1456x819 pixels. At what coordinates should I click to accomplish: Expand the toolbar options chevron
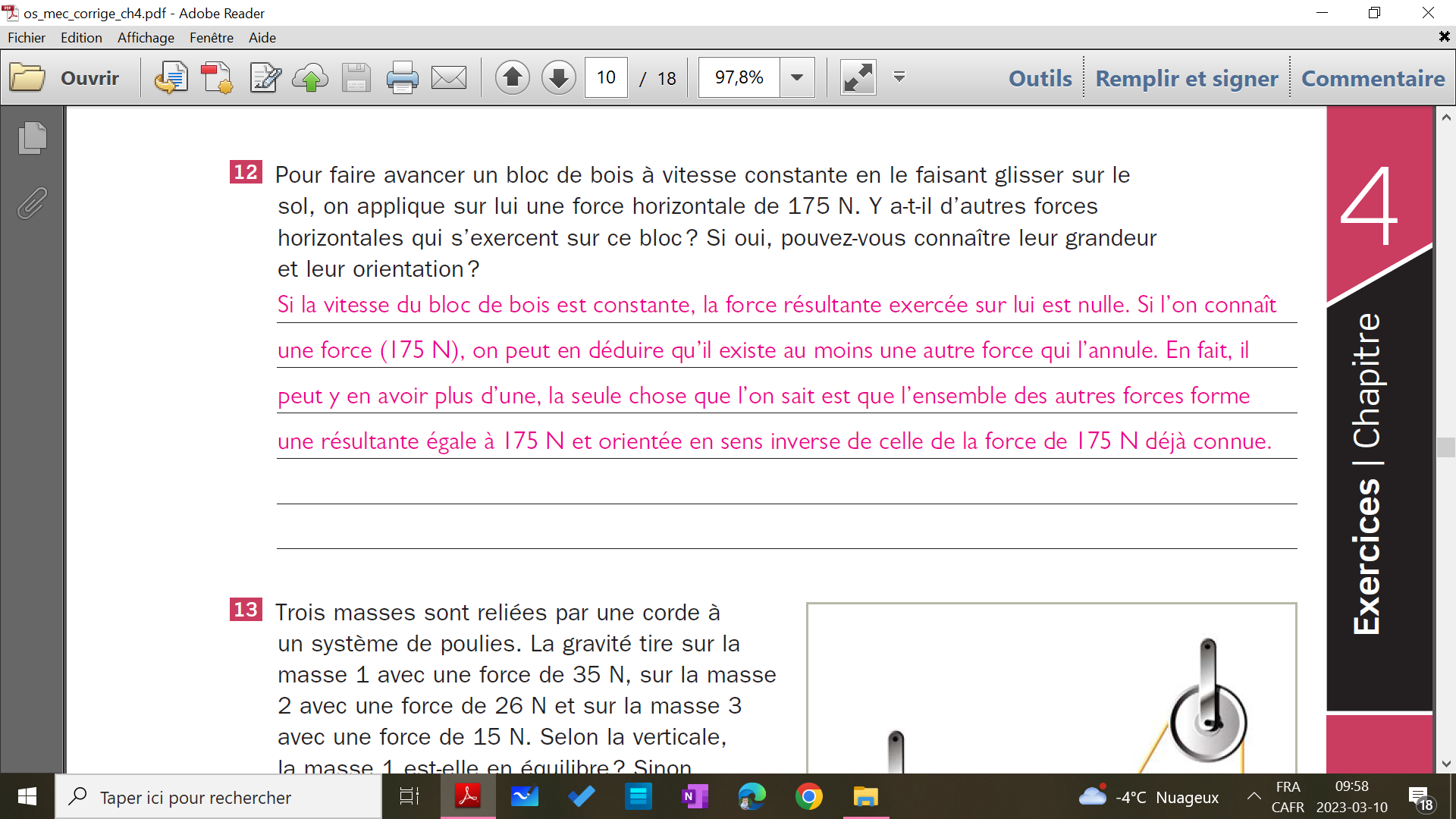899,77
